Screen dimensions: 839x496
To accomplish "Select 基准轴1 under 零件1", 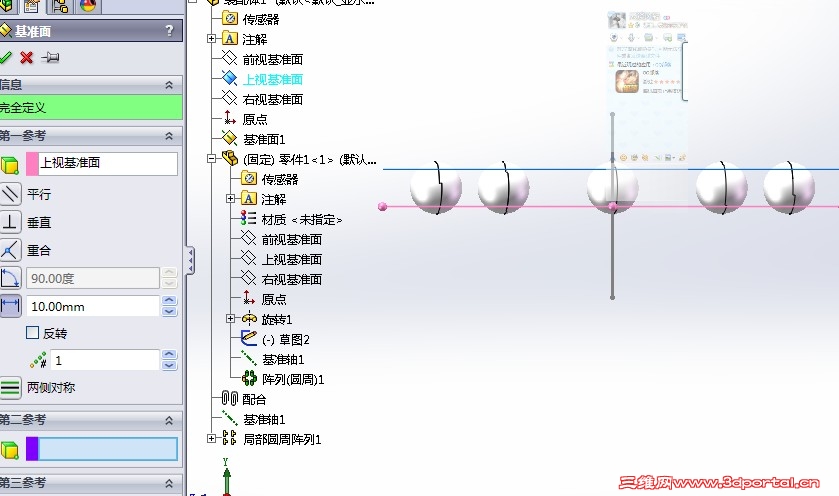I will tap(283, 360).
